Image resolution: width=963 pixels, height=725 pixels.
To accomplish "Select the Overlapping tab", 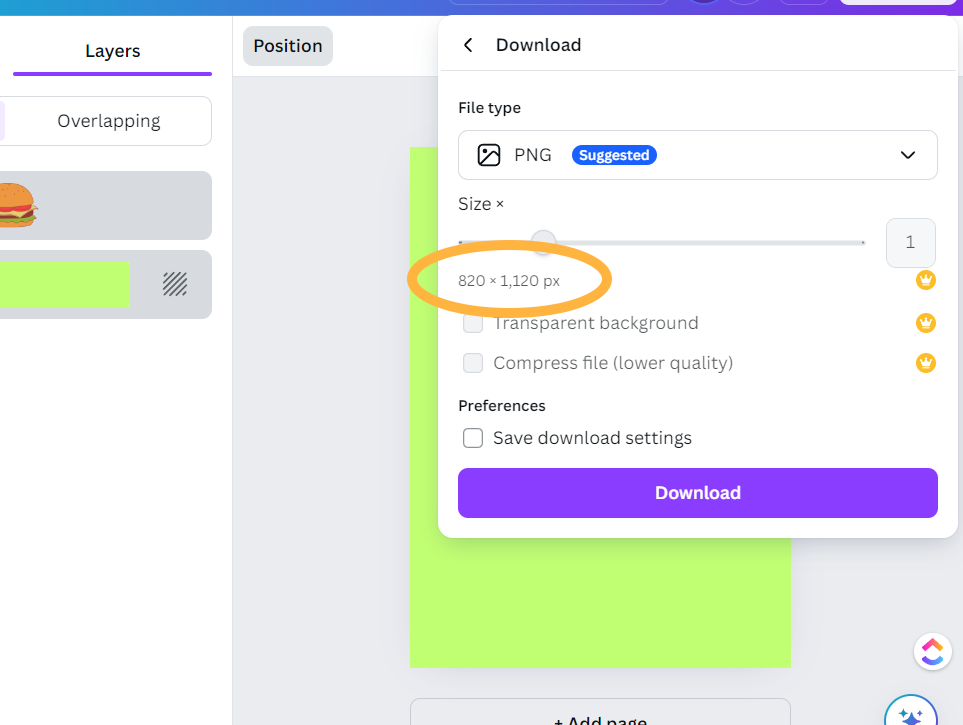I will [x=108, y=121].
